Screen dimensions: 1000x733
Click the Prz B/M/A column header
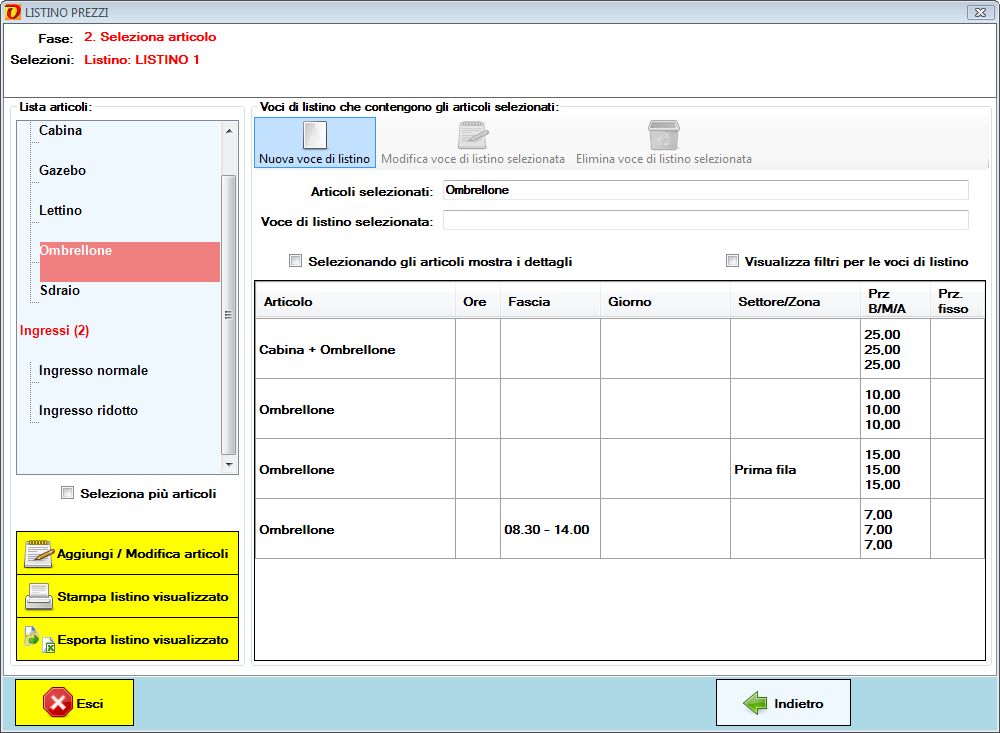[x=895, y=301]
